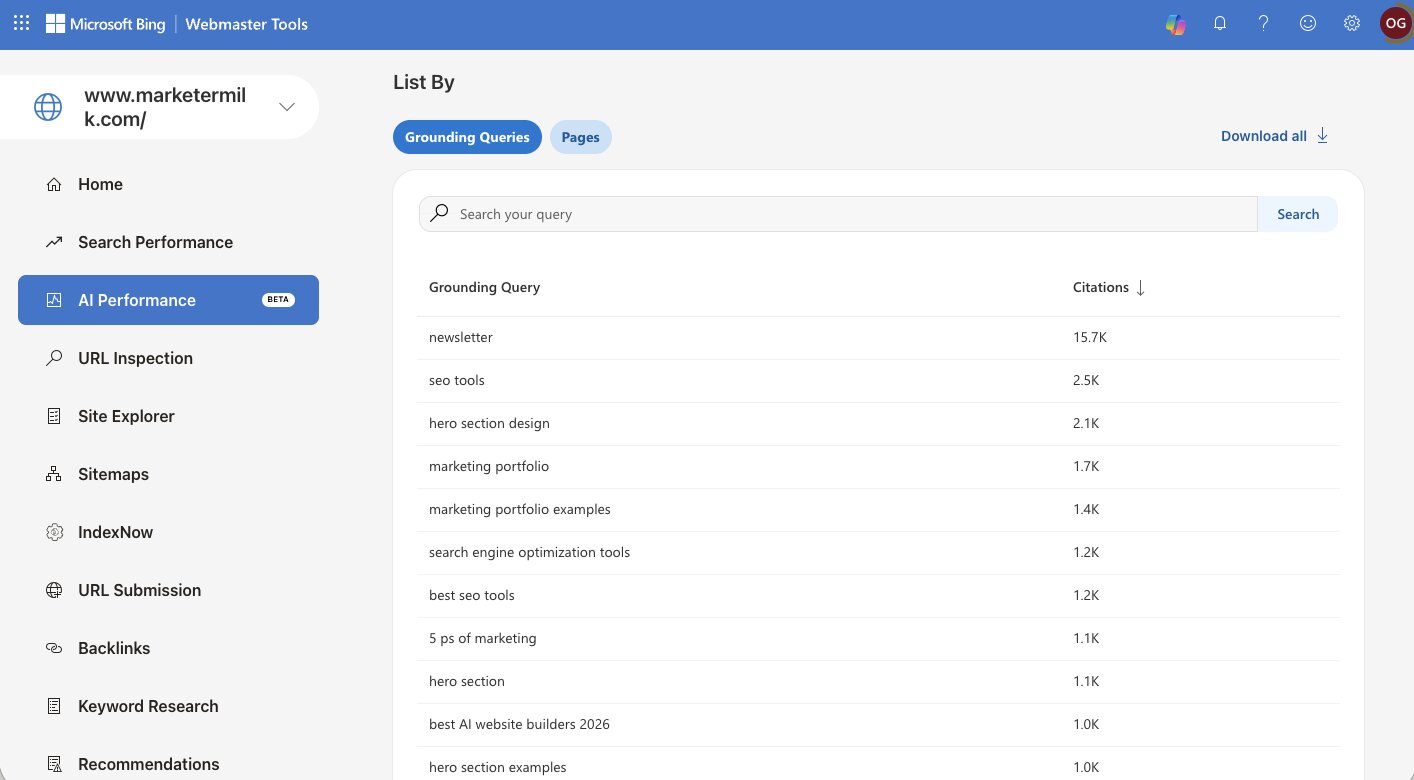The height and width of the screenshot is (780, 1414).
Task: Open the Copilot assistant in the top bar
Action: tap(1175, 23)
